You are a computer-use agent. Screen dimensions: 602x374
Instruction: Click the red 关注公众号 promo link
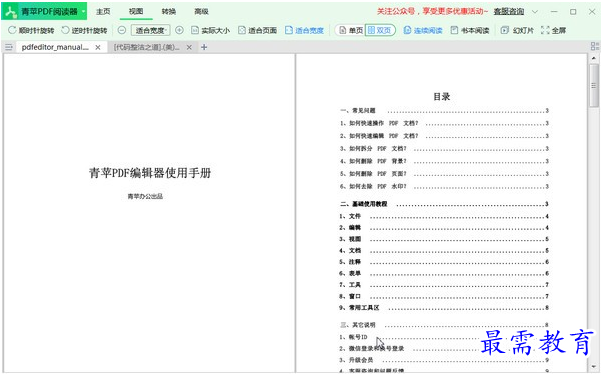coord(432,11)
